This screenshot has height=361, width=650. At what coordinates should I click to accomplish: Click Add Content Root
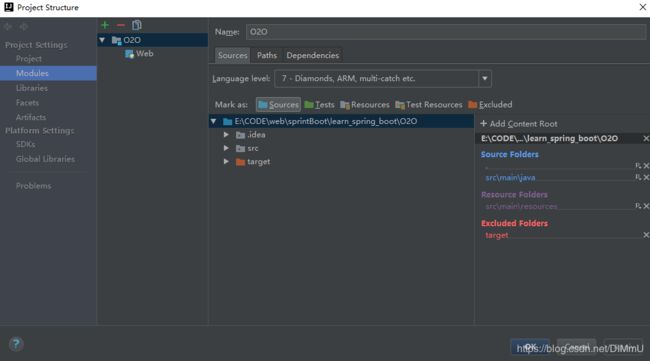[519, 124]
